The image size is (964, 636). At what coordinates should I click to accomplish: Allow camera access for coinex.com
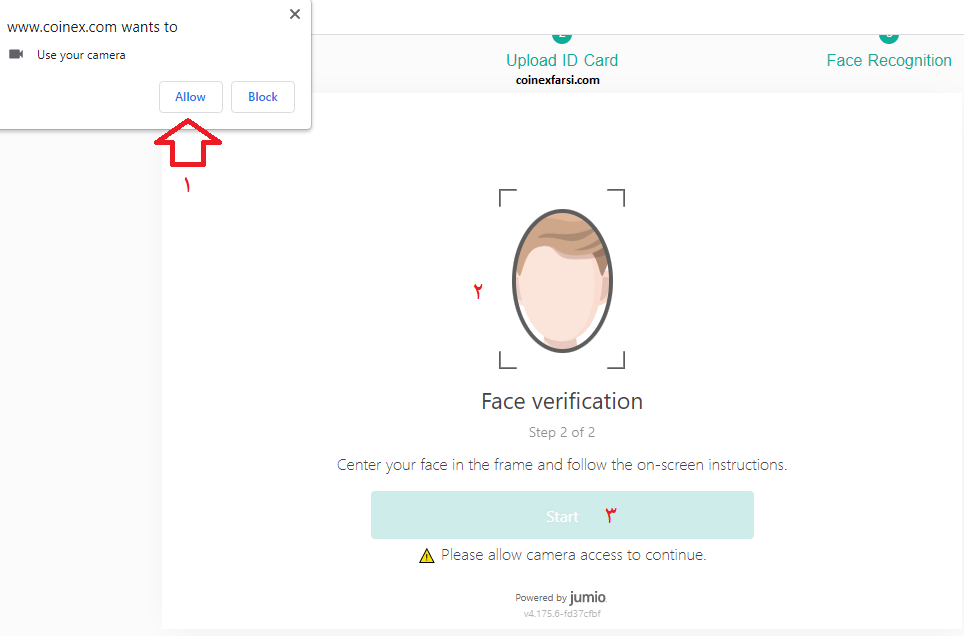191,97
